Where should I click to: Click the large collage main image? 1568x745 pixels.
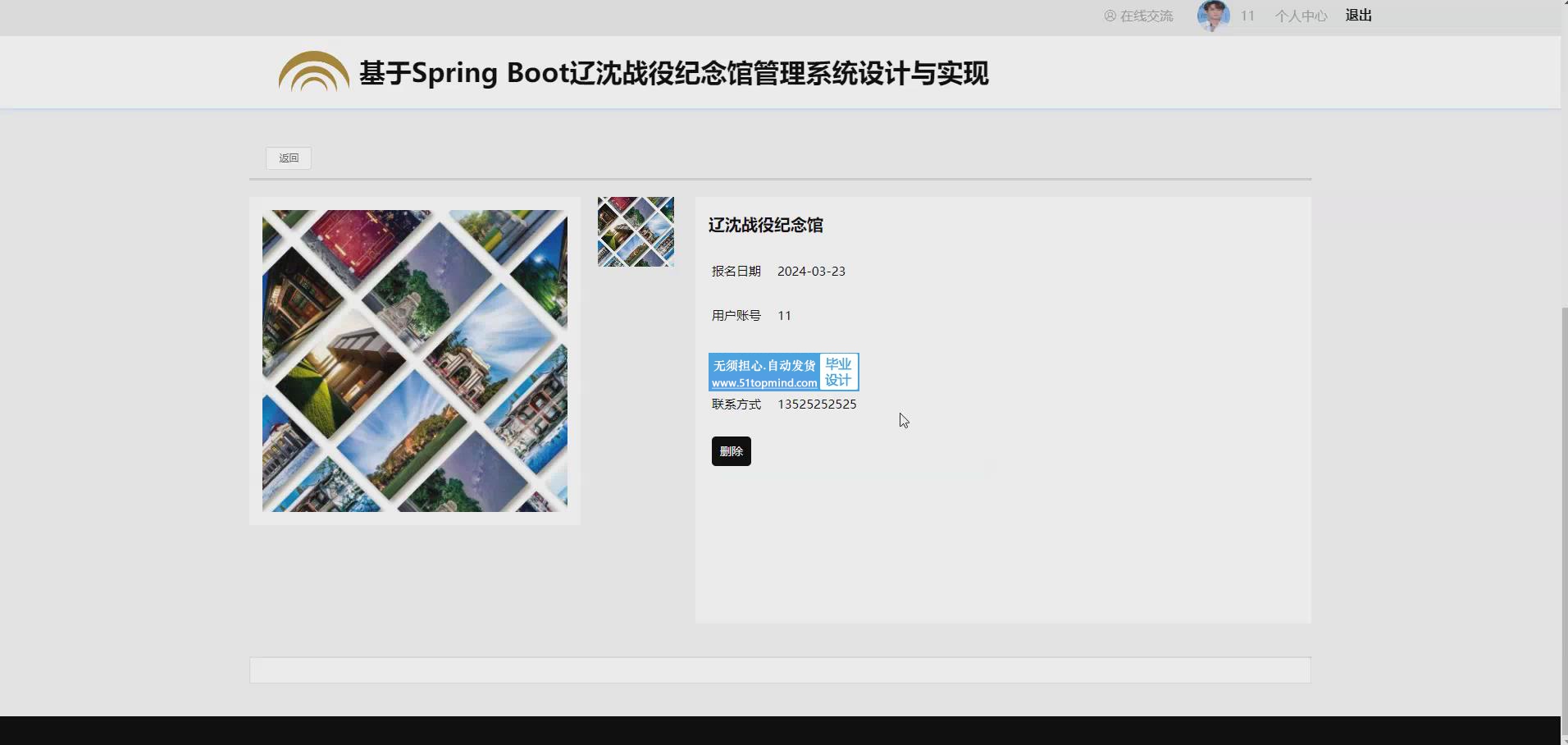pyautogui.click(x=415, y=361)
